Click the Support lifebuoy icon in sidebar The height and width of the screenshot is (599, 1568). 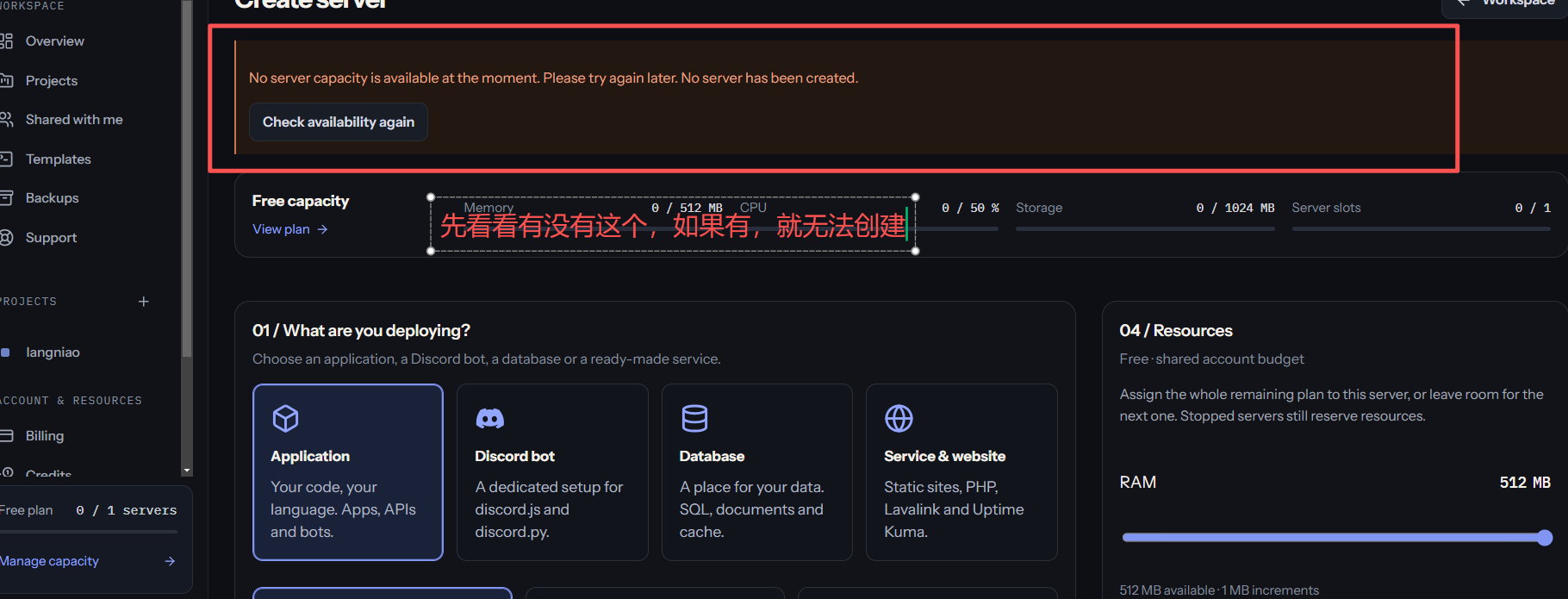(x=7, y=238)
